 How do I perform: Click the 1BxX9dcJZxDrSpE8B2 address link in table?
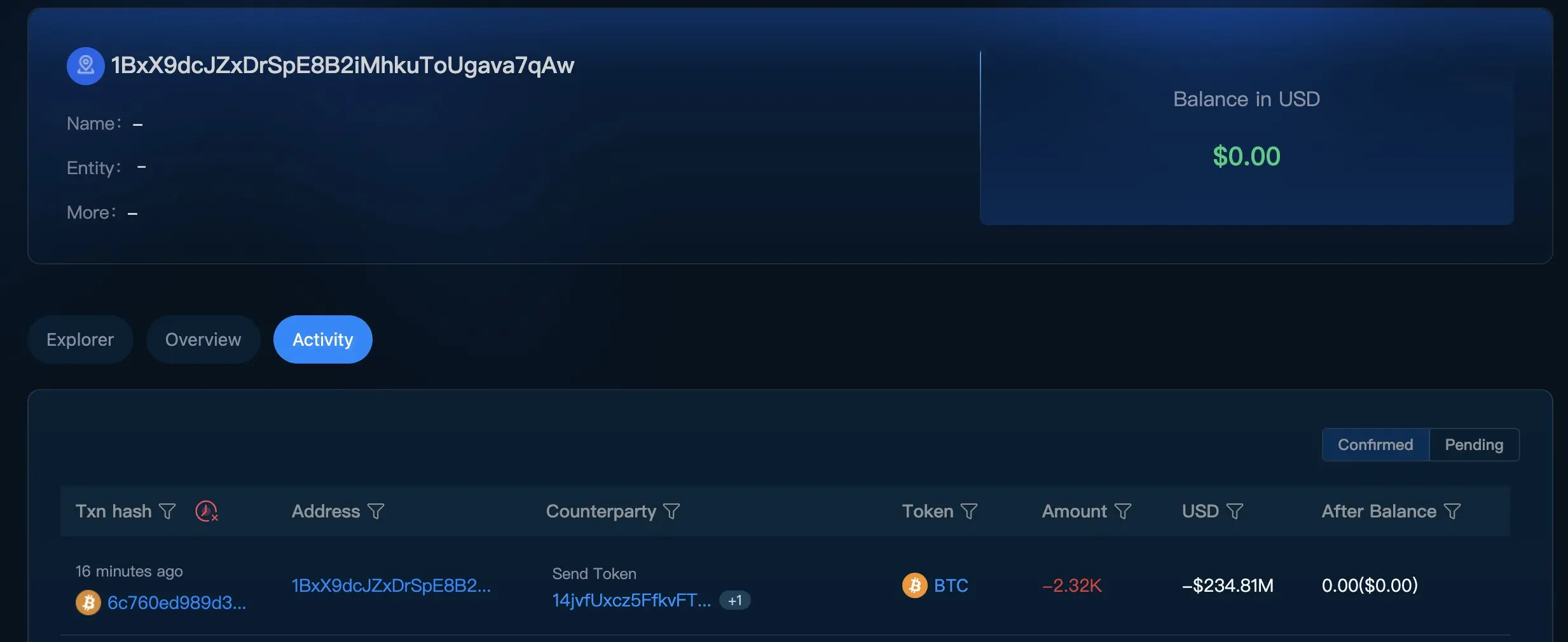click(391, 585)
